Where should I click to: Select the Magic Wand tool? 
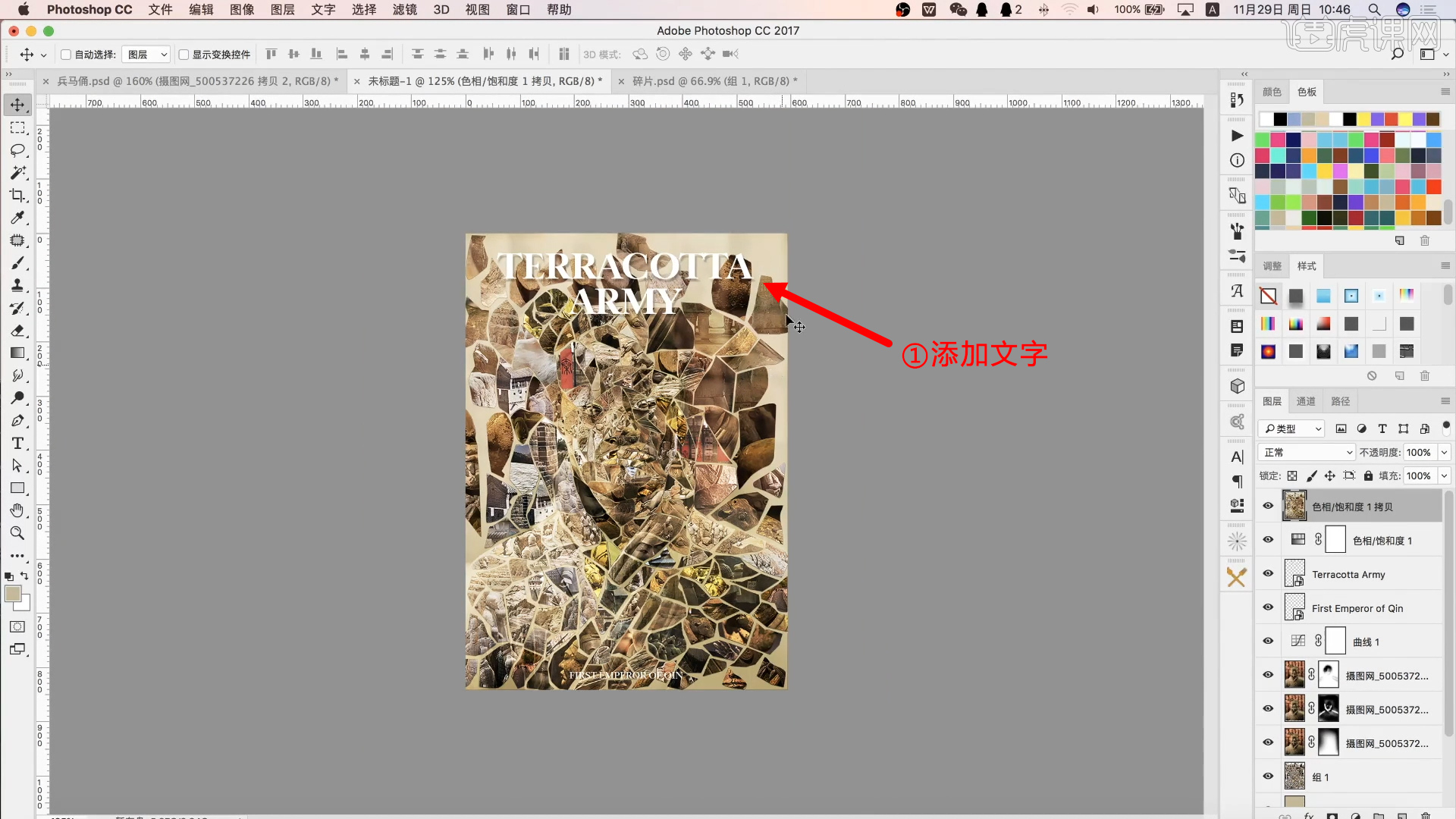click(17, 172)
